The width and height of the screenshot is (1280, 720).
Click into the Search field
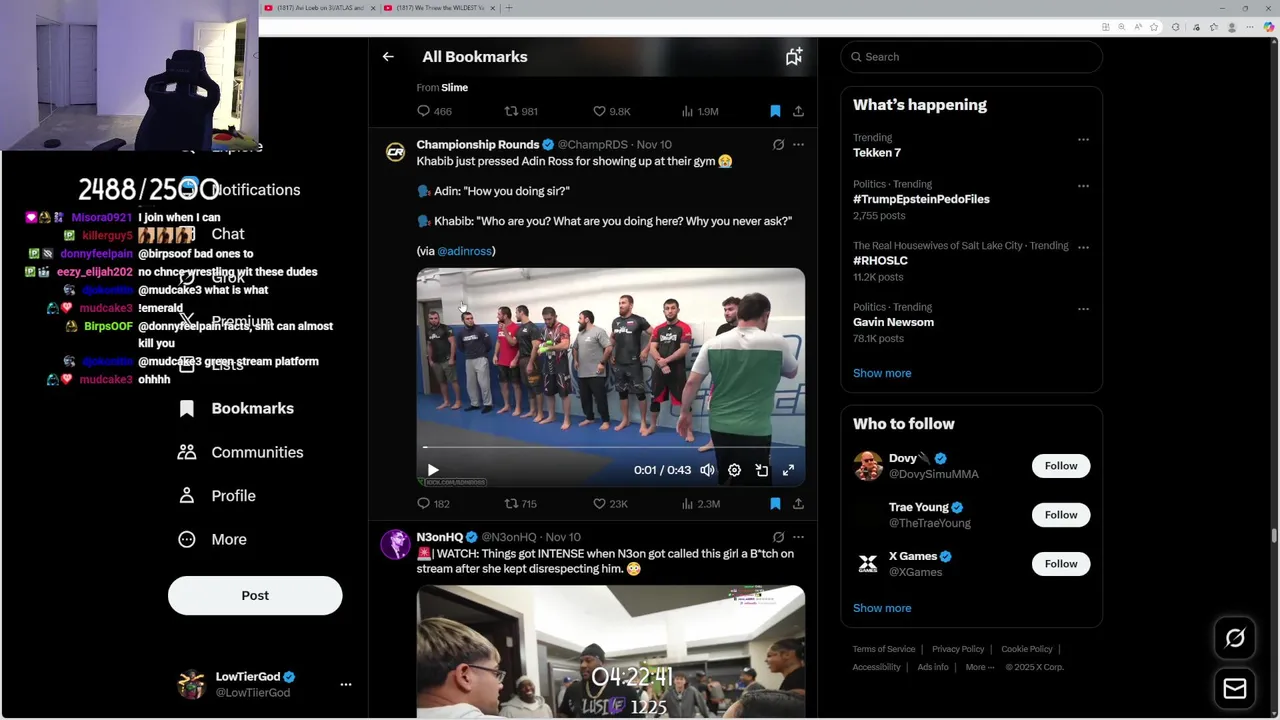(x=971, y=57)
